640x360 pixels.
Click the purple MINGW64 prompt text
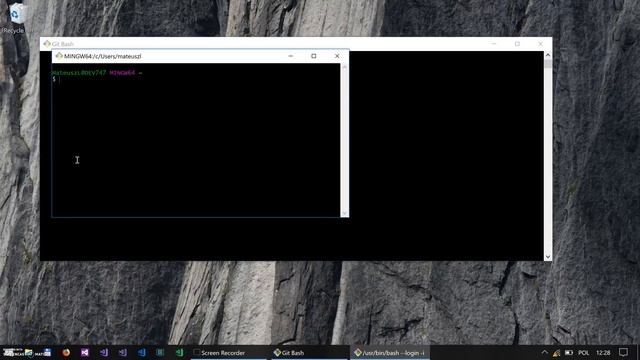point(122,73)
